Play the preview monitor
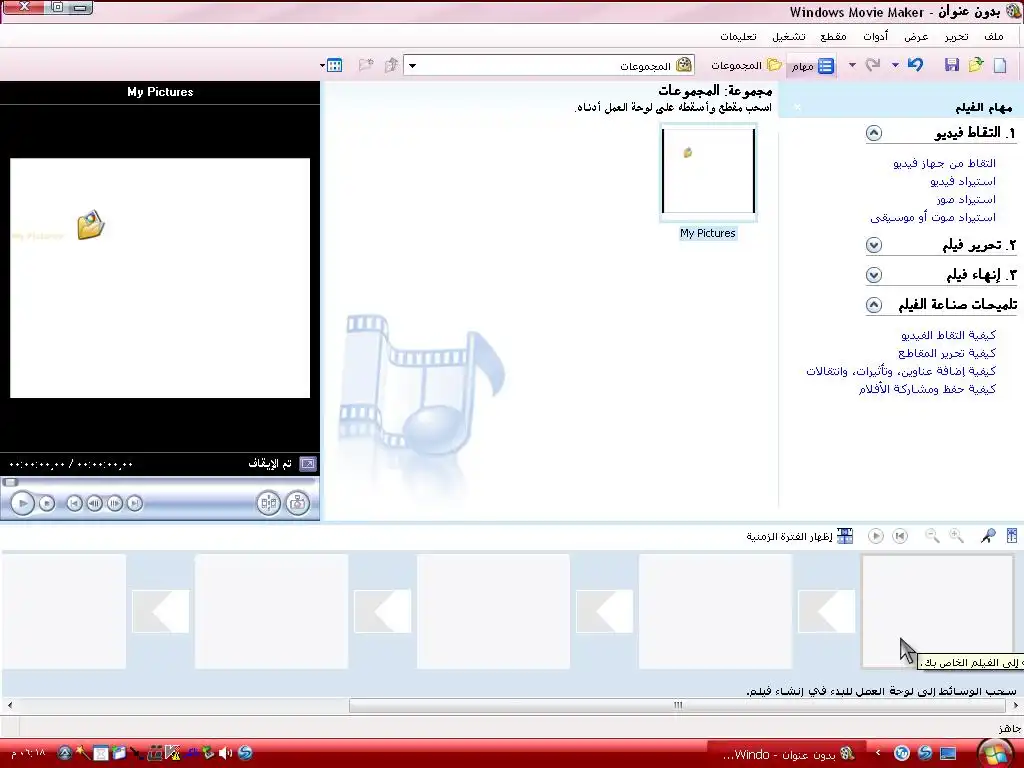 (x=23, y=504)
